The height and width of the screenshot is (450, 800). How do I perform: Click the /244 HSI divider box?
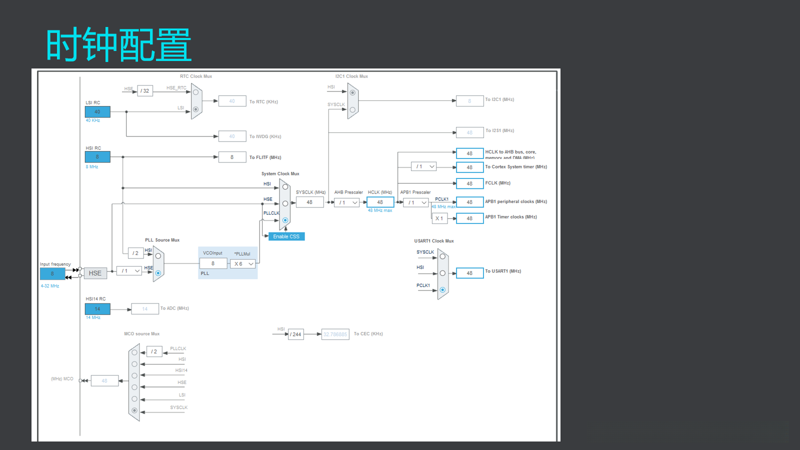click(296, 334)
